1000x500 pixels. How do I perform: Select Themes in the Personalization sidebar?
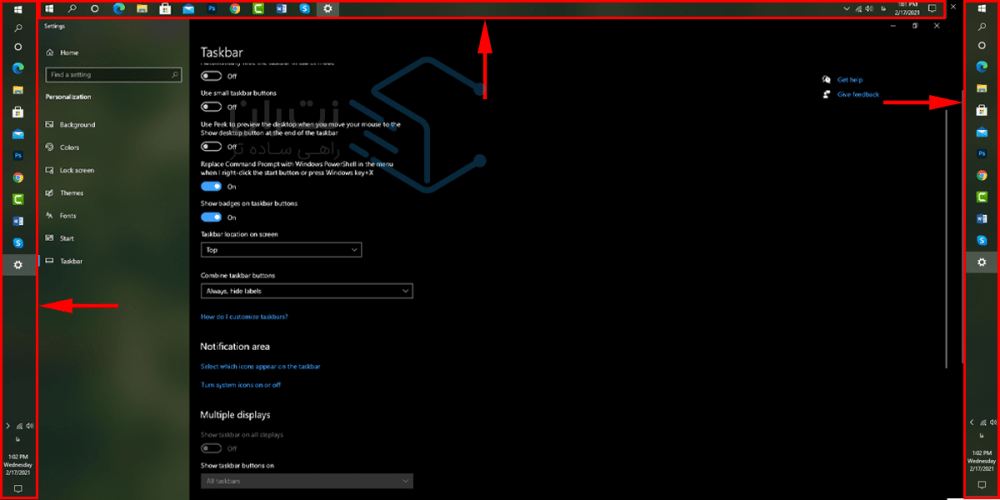point(71,193)
